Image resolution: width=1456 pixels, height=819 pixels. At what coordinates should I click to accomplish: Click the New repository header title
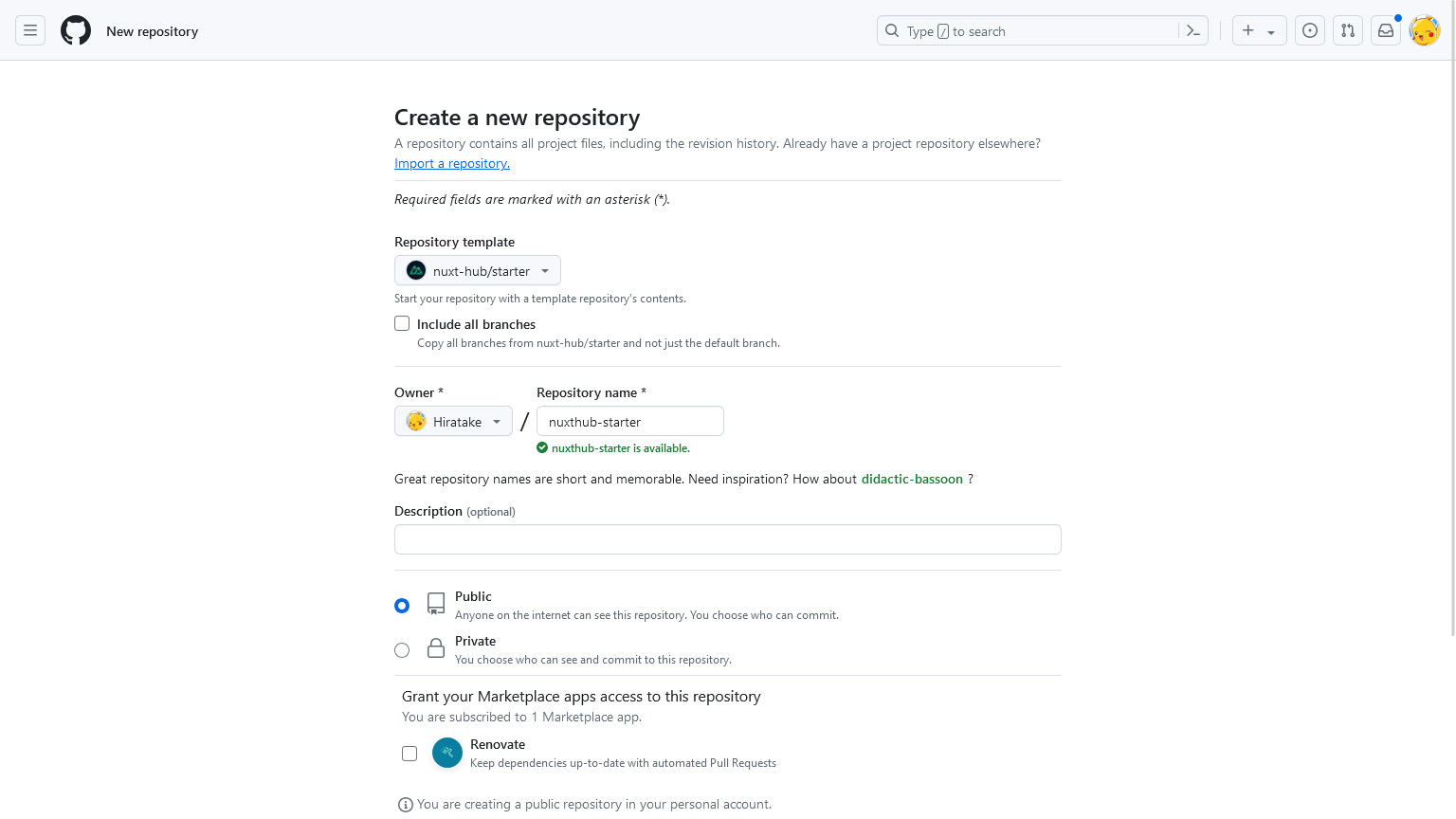[153, 31]
